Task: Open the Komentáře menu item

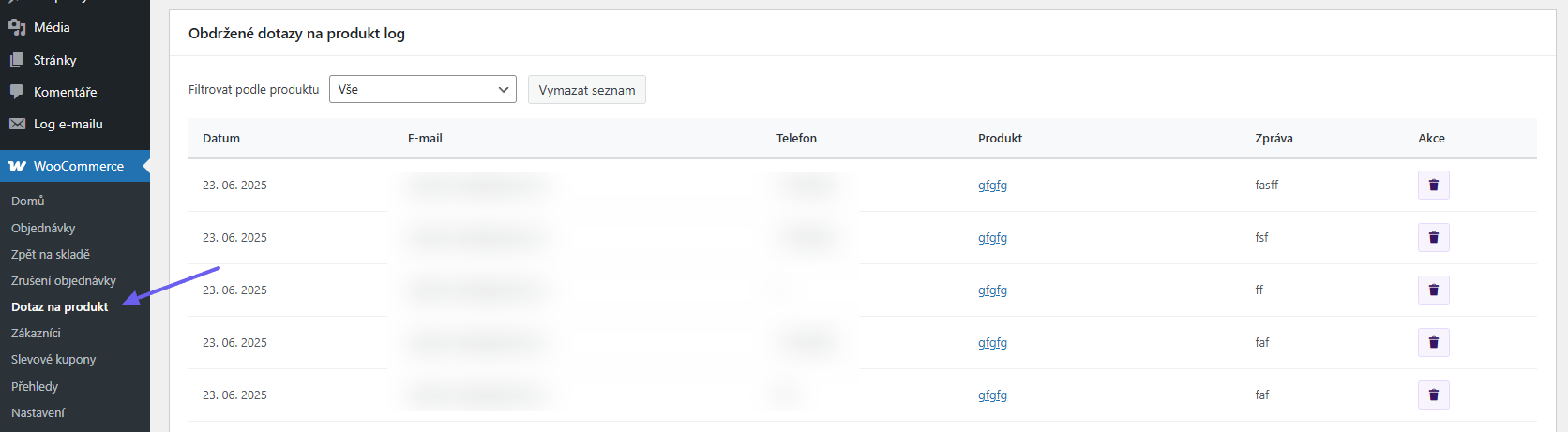Action: click(75, 92)
